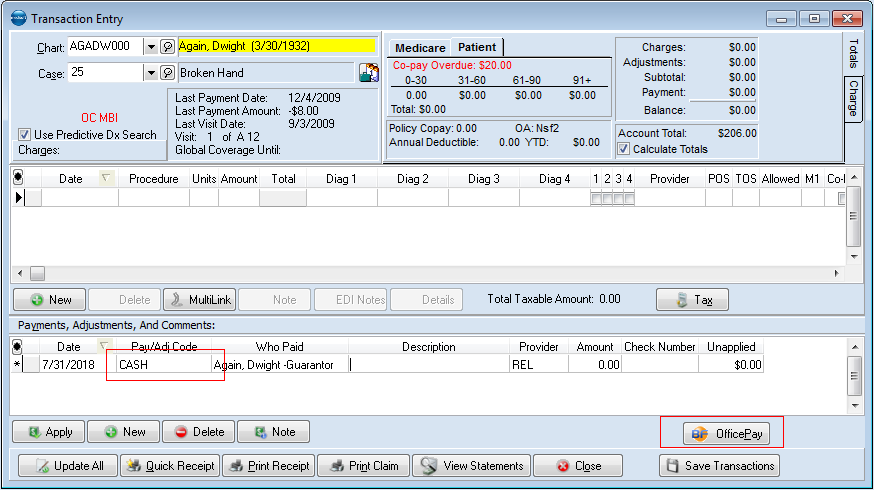Click the Case lookup magnifier icon
The width and height of the screenshot is (874, 490).
click(167, 72)
